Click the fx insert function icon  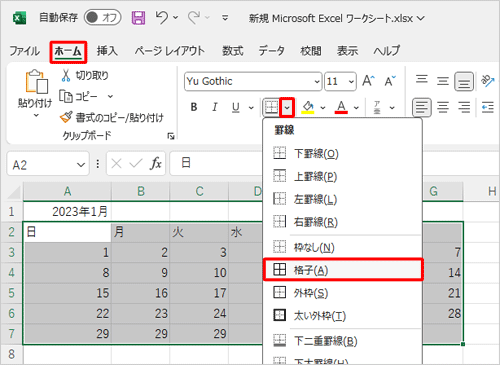[156, 163]
